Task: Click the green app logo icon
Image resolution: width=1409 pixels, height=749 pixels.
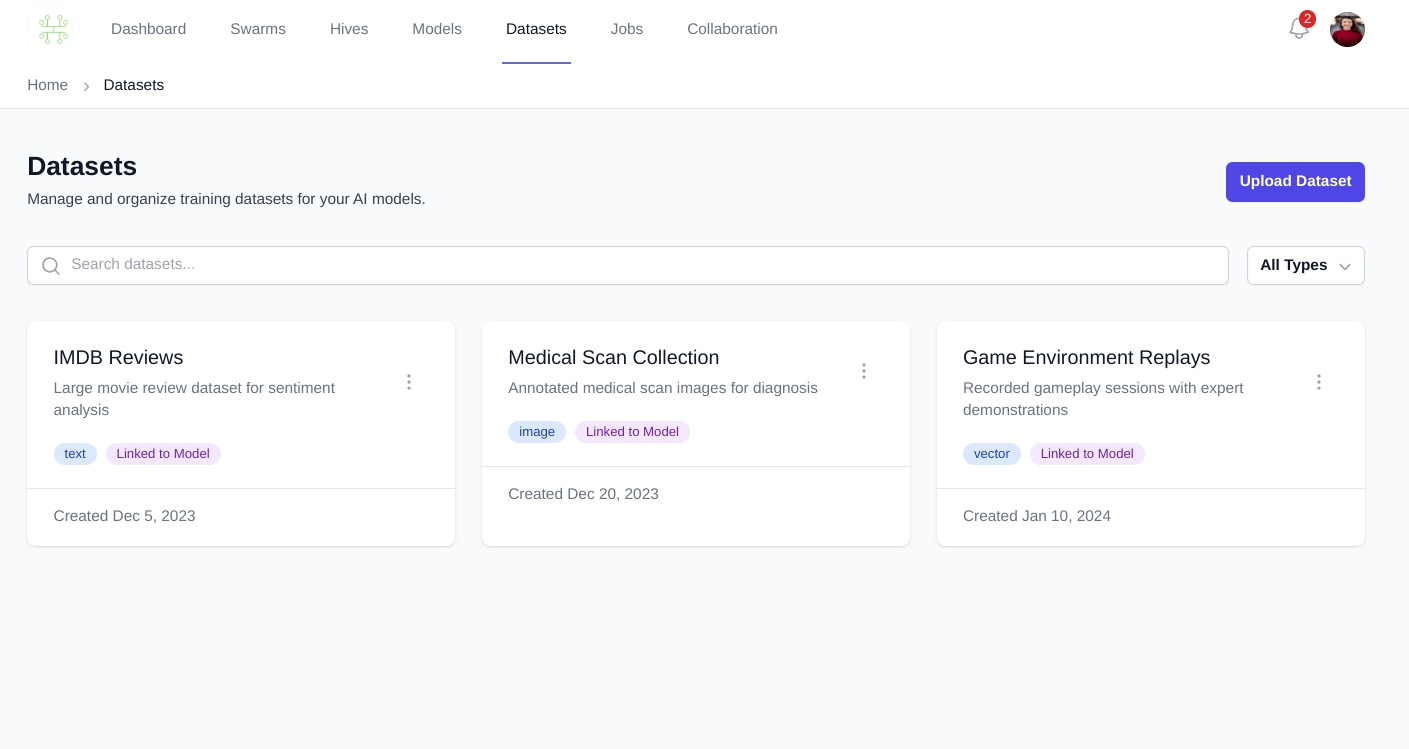Action: 53,29
